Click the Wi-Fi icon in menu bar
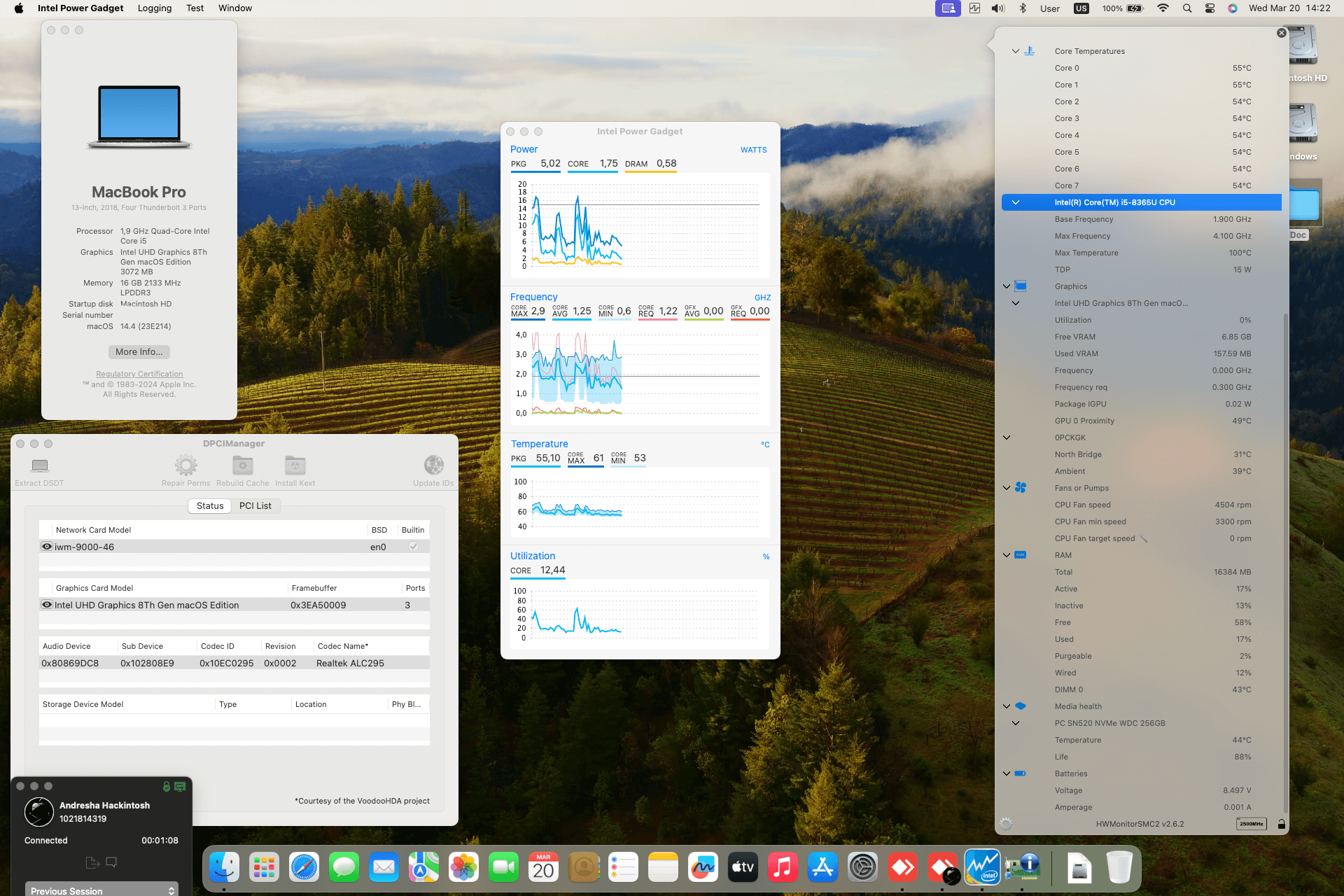 pyautogui.click(x=1163, y=8)
